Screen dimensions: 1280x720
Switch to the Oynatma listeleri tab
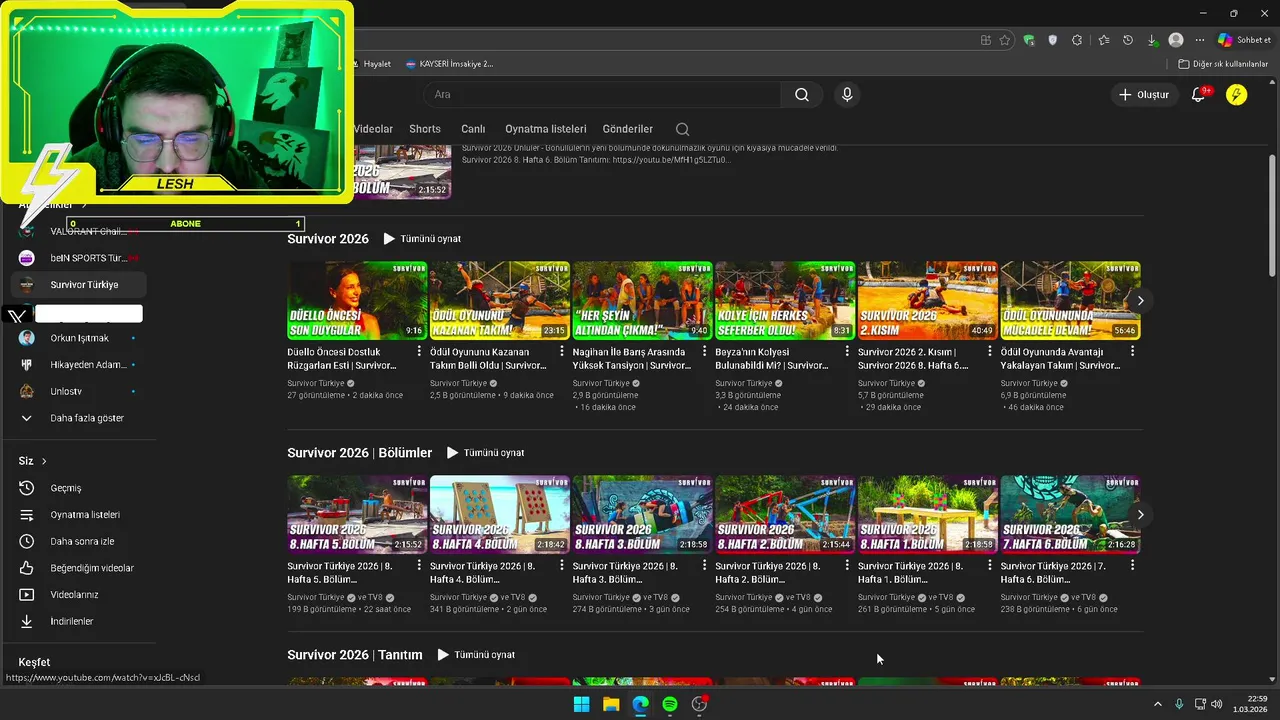[545, 129]
